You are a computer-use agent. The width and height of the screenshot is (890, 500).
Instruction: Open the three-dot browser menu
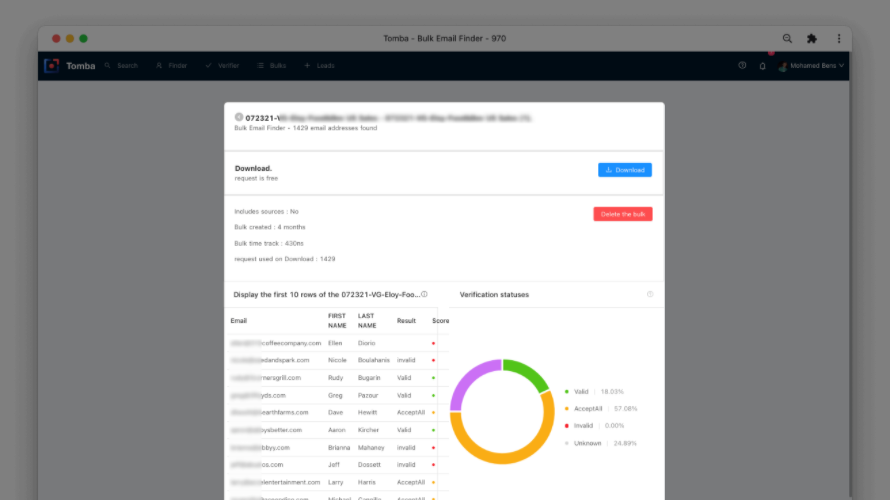click(839, 39)
